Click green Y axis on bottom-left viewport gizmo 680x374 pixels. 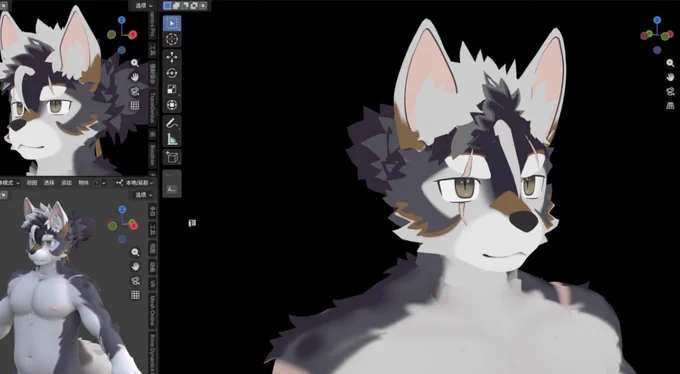(112, 226)
